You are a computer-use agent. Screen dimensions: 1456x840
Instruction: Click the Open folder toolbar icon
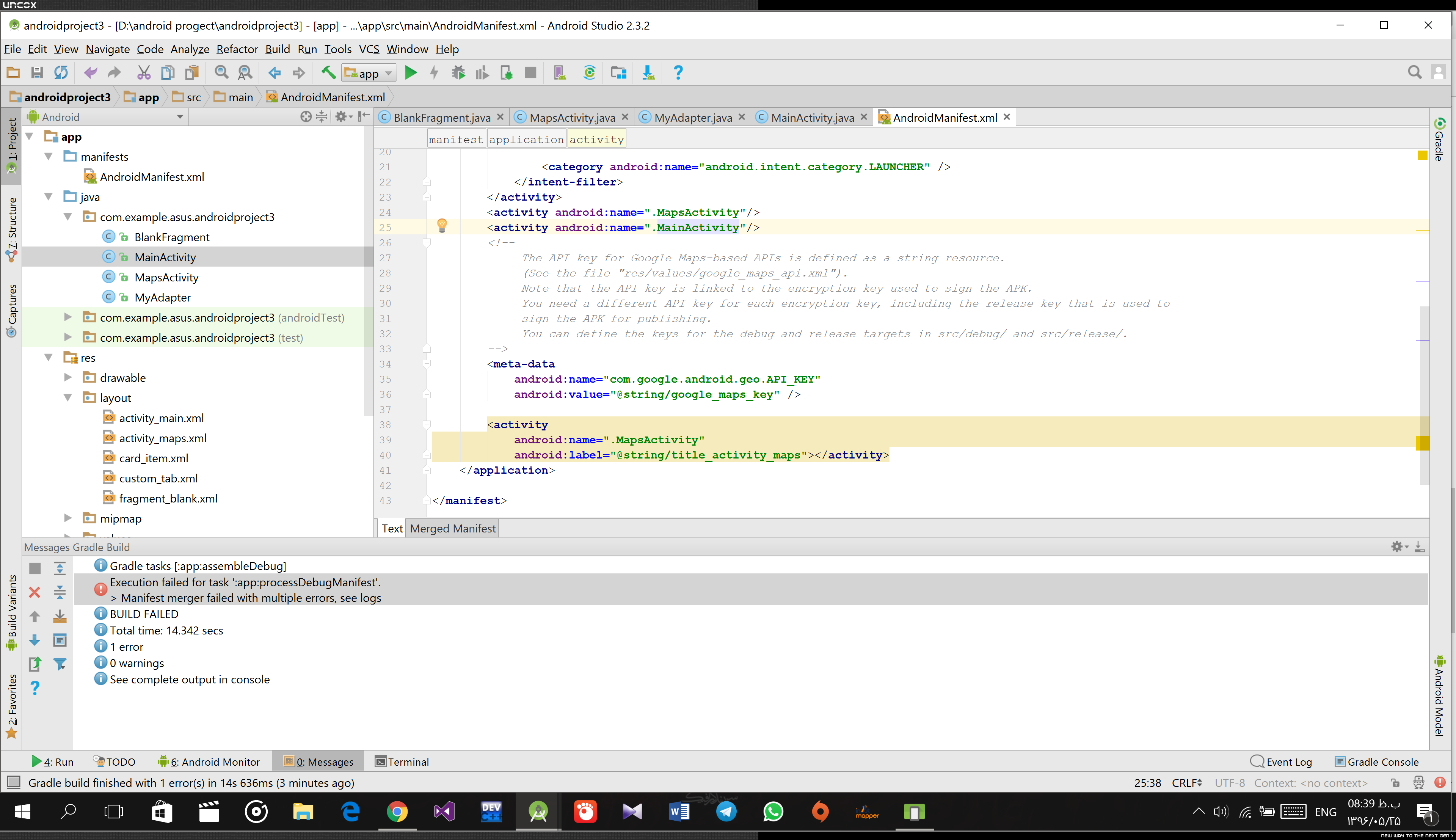coord(13,73)
